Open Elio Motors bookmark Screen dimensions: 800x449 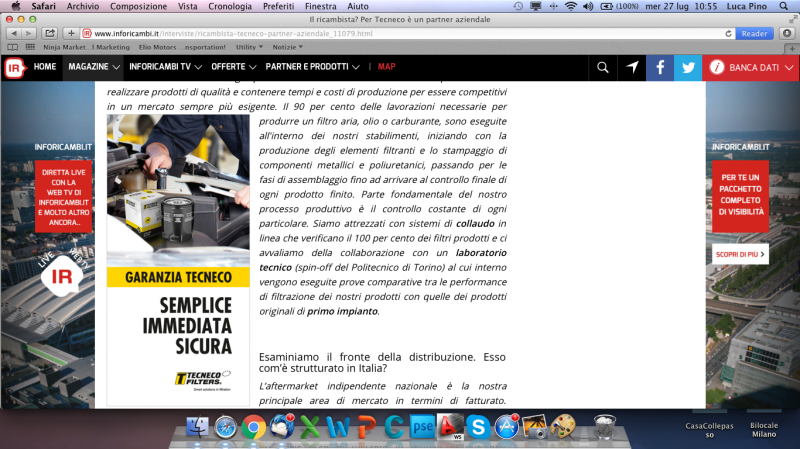coord(182,47)
